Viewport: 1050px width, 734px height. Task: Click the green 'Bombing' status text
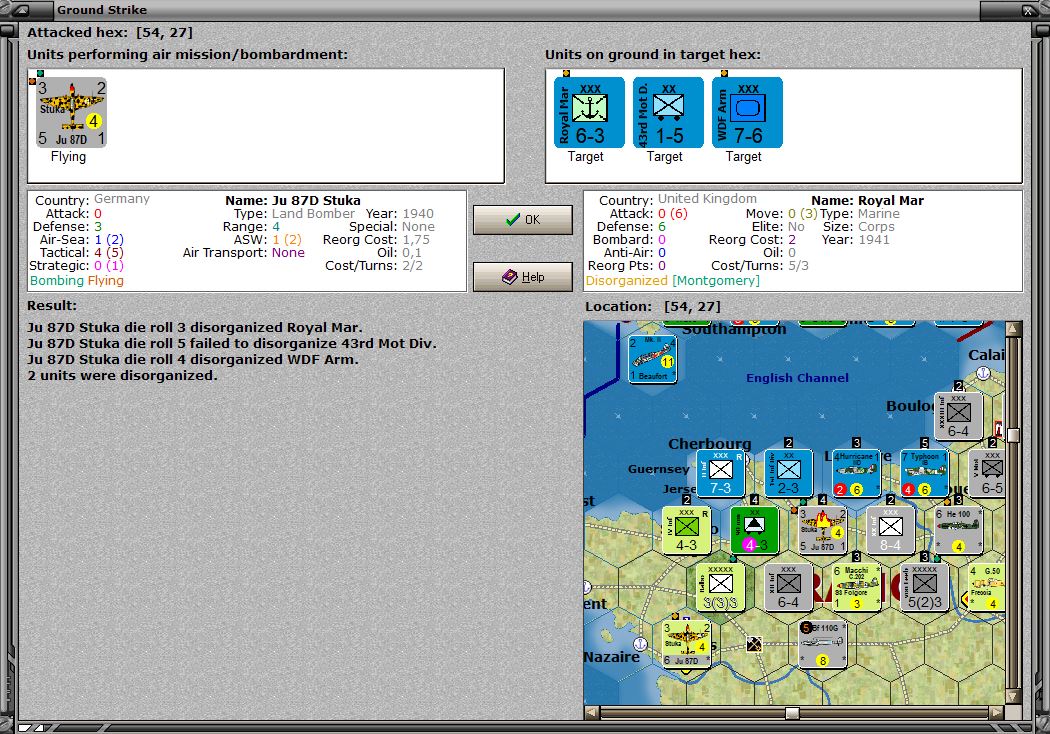57,281
